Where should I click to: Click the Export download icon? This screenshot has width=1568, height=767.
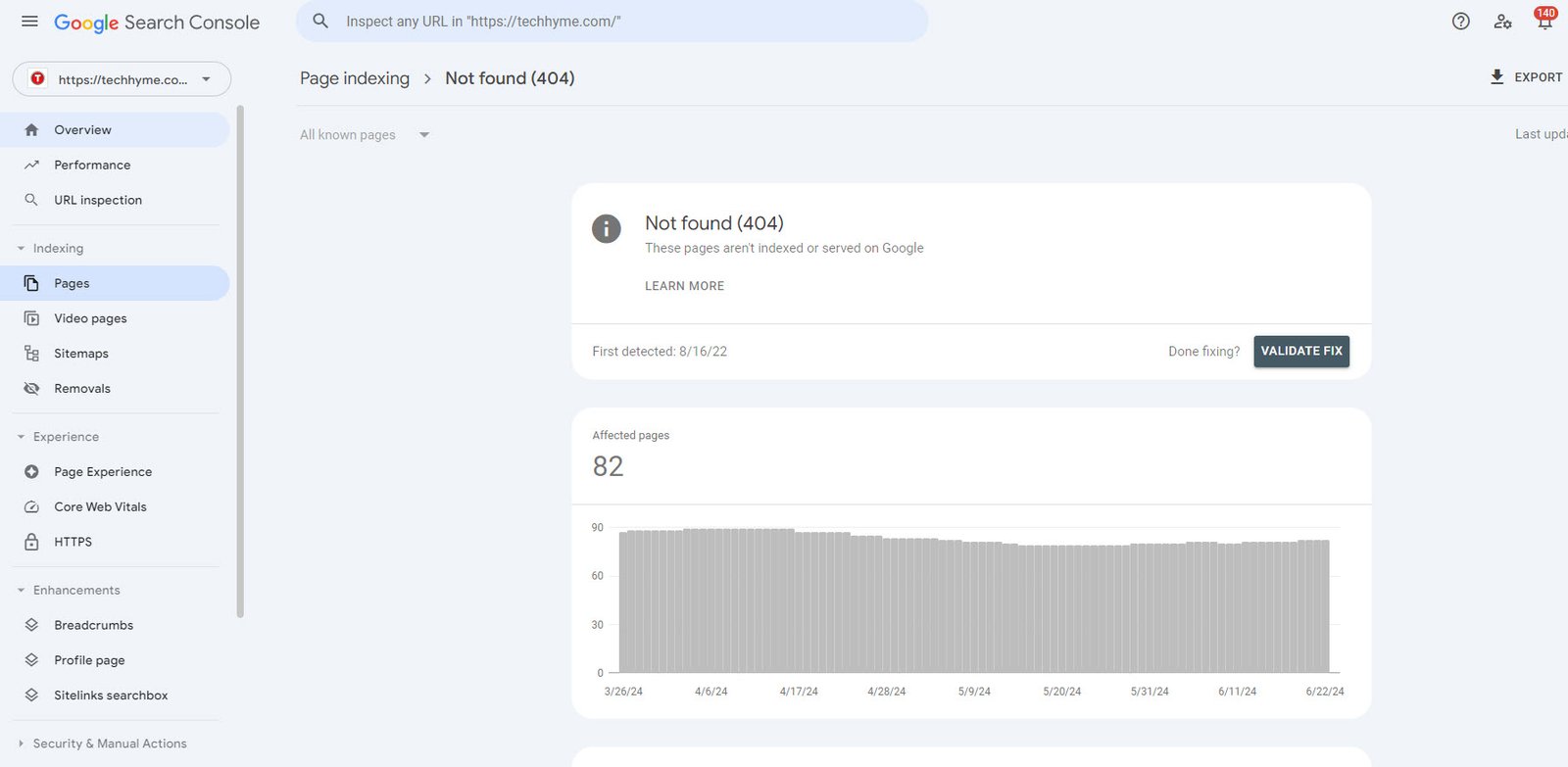(1496, 76)
